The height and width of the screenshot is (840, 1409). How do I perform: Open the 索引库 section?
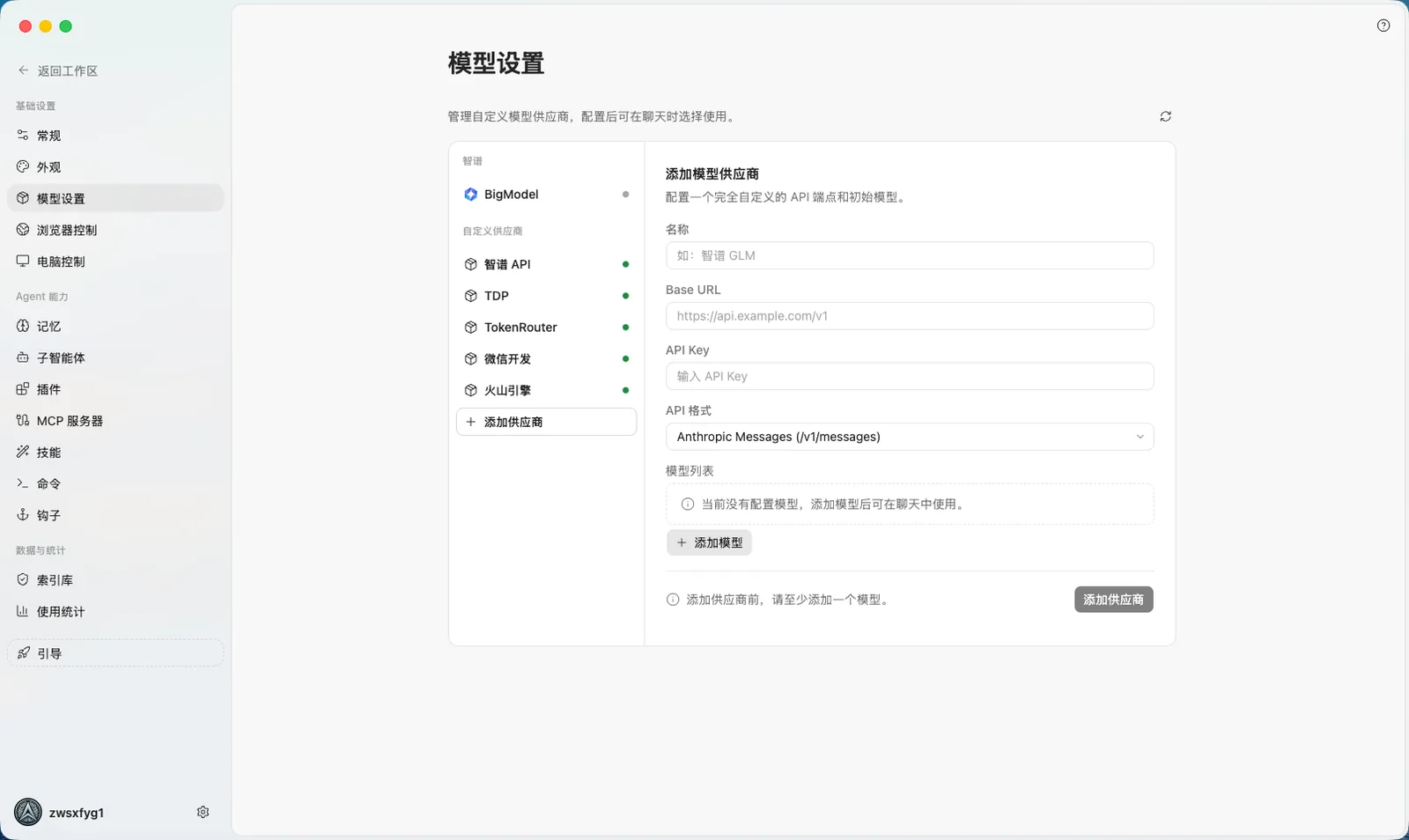click(x=115, y=580)
